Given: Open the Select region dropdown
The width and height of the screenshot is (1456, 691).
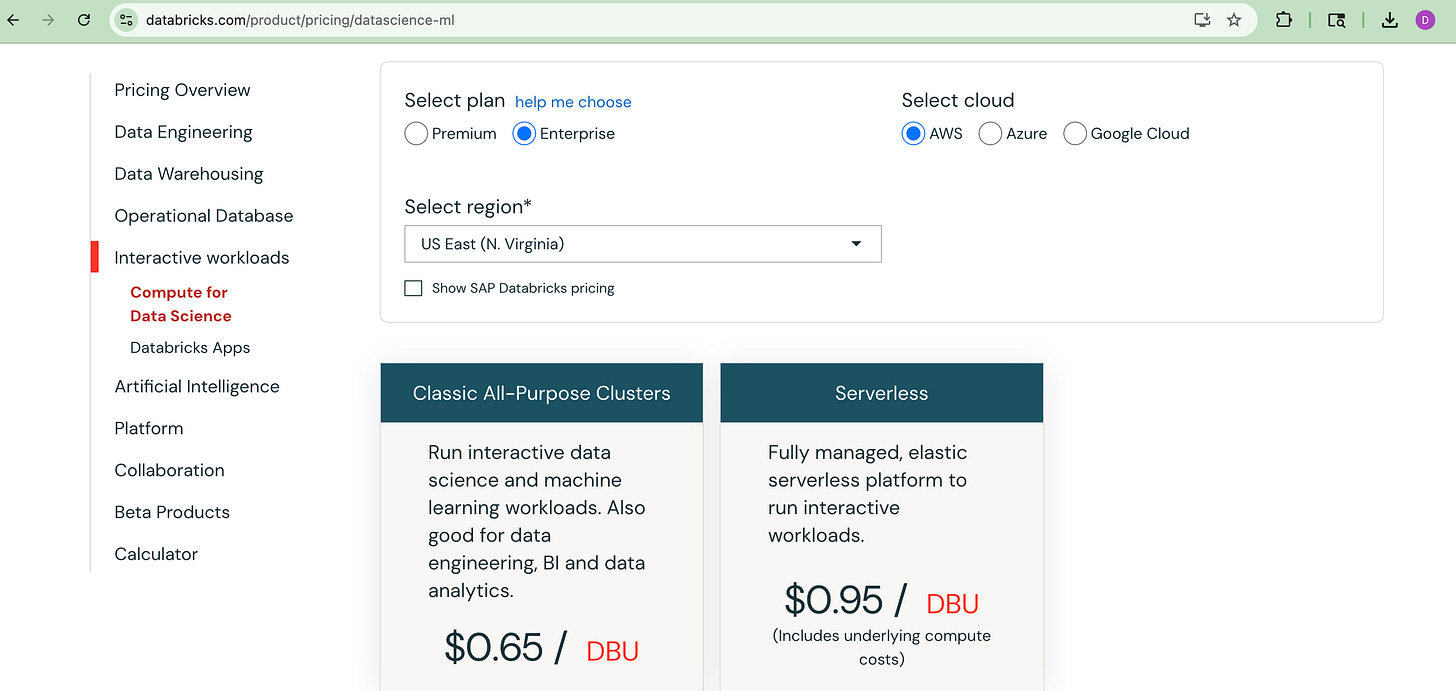Looking at the screenshot, I should coord(643,244).
